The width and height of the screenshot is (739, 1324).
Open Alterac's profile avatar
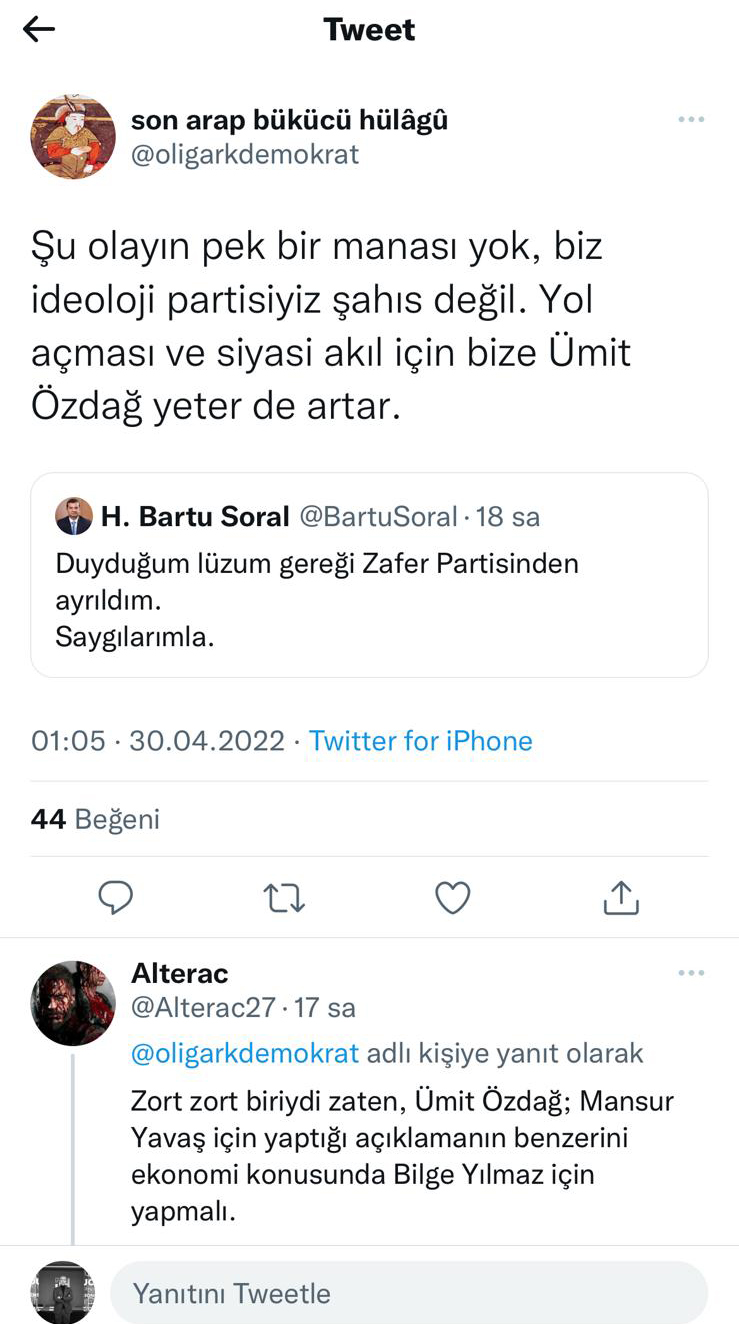(x=73, y=1003)
